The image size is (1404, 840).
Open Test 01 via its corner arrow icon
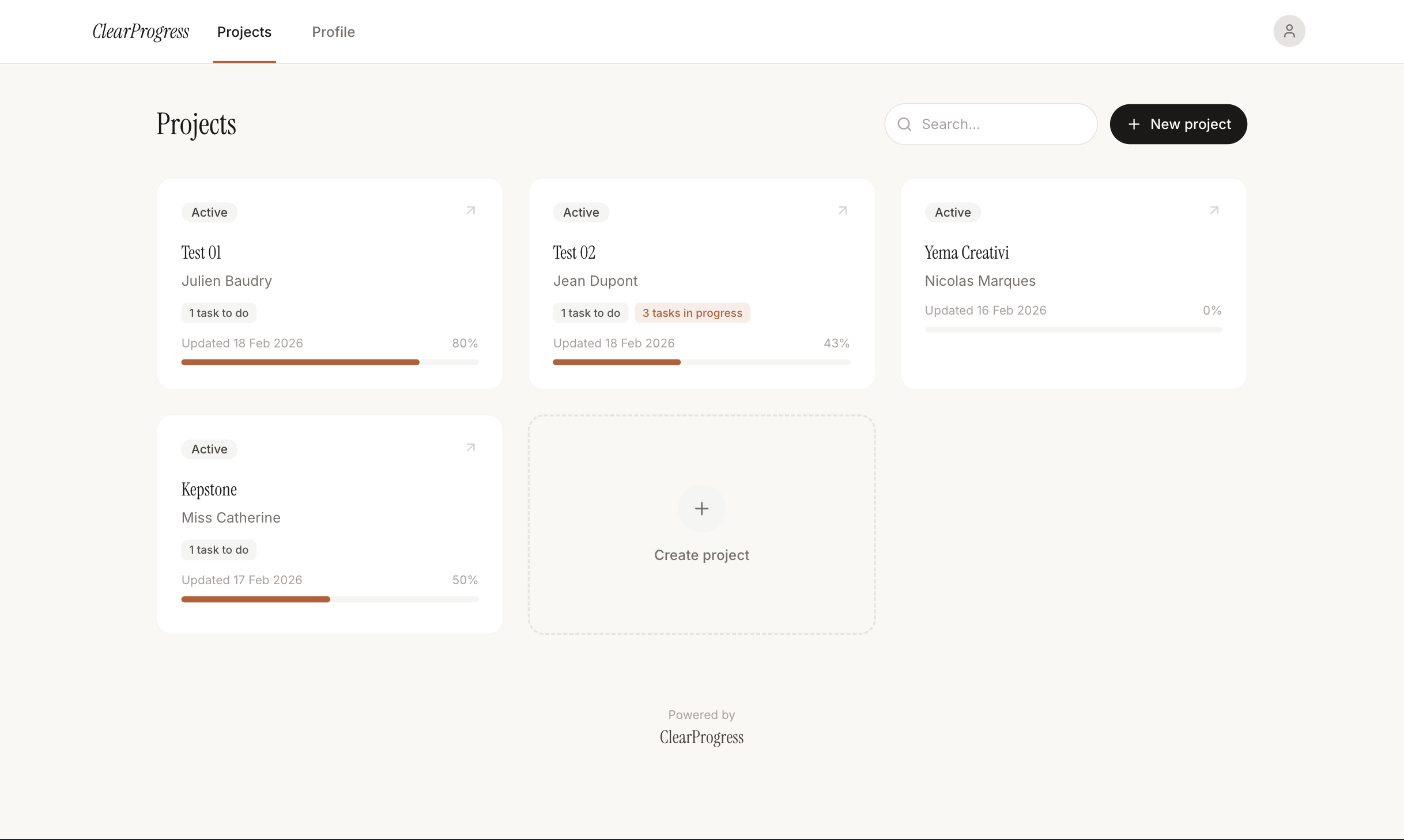(x=470, y=211)
